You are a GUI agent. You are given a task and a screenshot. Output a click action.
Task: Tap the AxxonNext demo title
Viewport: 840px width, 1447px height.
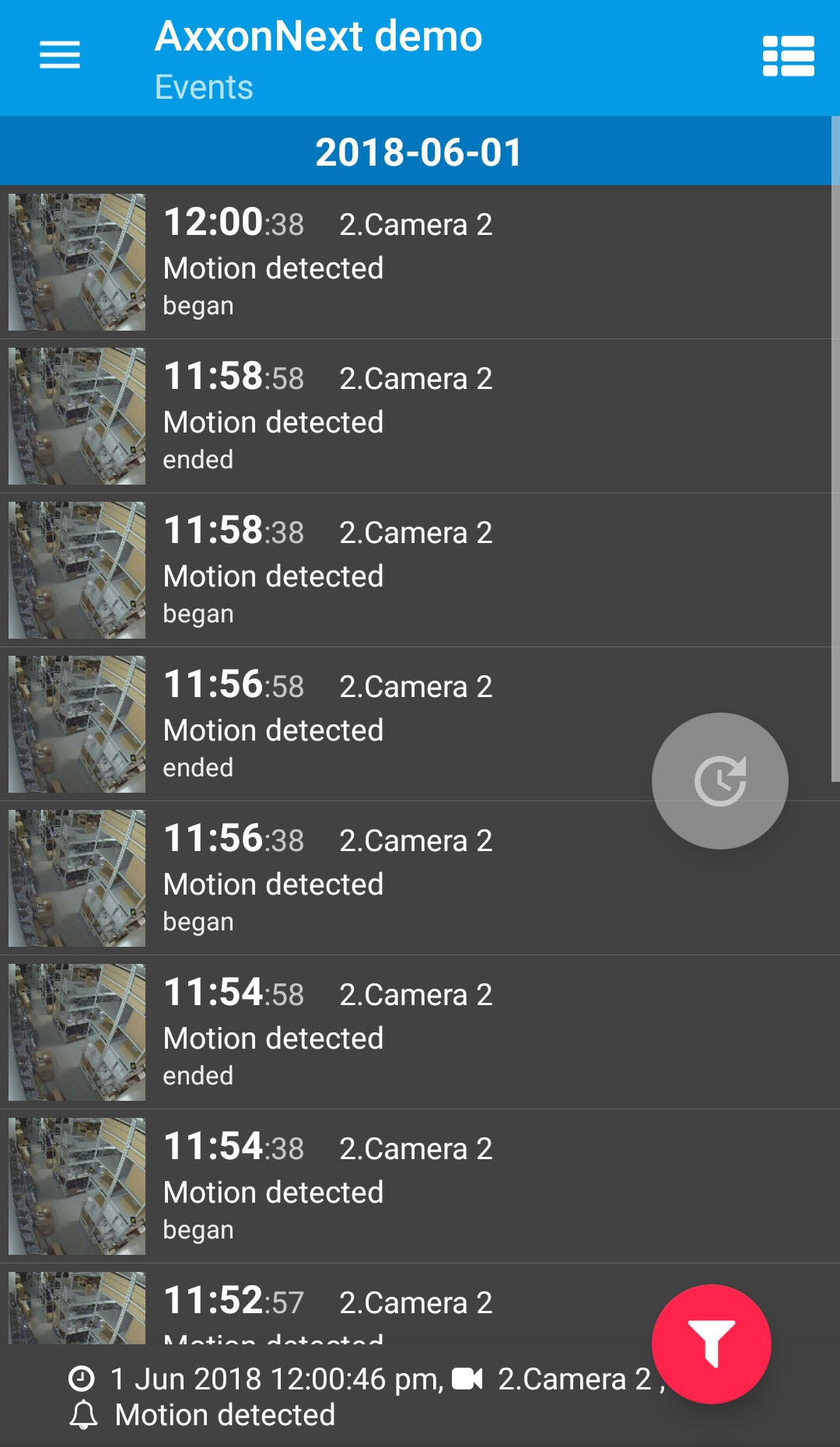pos(318,37)
